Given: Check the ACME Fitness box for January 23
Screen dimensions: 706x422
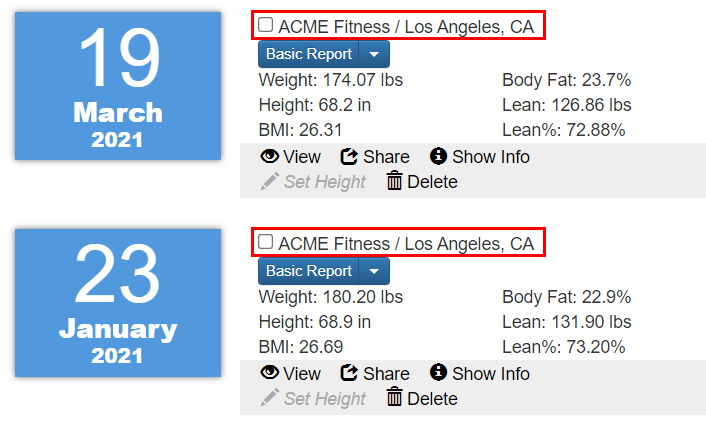Looking at the screenshot, I should (265, 242).
